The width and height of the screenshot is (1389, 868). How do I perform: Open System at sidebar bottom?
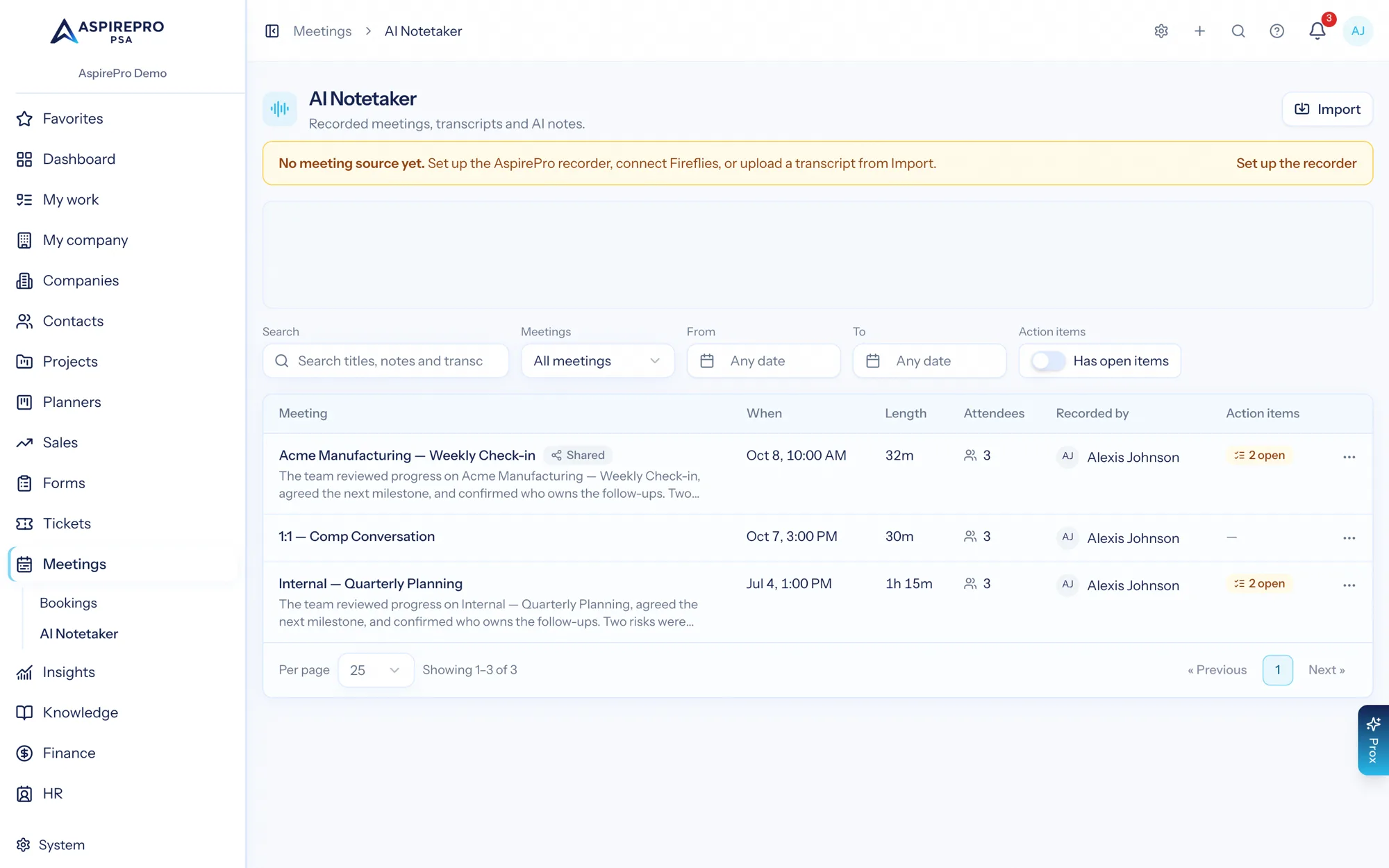51,845
